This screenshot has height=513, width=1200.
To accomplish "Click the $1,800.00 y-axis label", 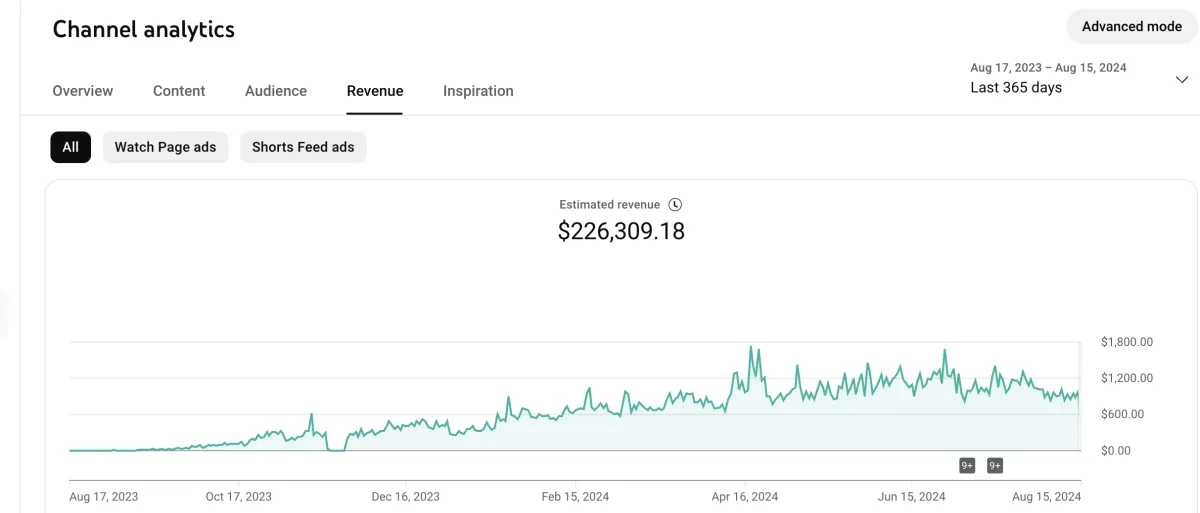I will [1126, 342].
